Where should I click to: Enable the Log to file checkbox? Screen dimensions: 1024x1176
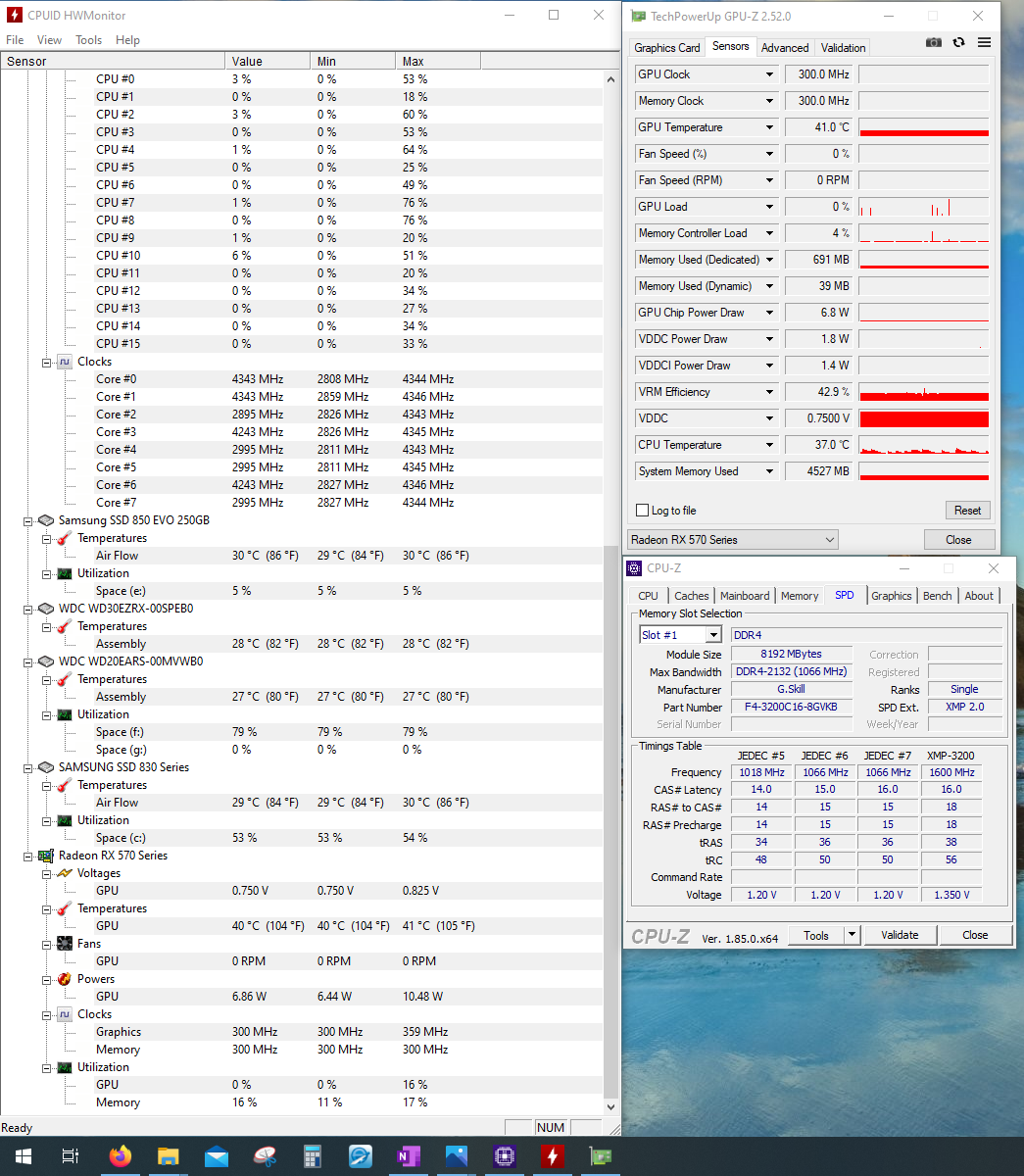[643, 511]
